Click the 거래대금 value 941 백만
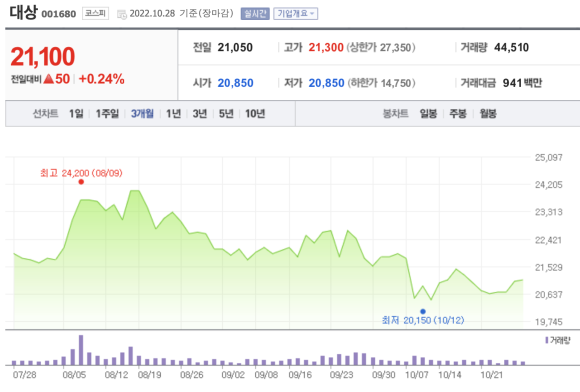The width and height of the screenshot is (580, 392). click(x=522, y=83)
